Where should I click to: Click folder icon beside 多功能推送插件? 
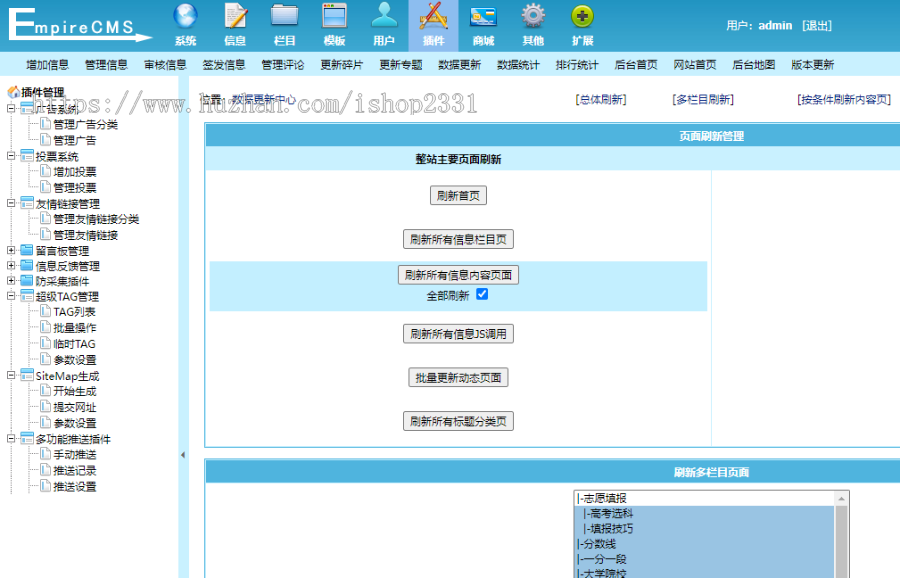coord(27,439)
